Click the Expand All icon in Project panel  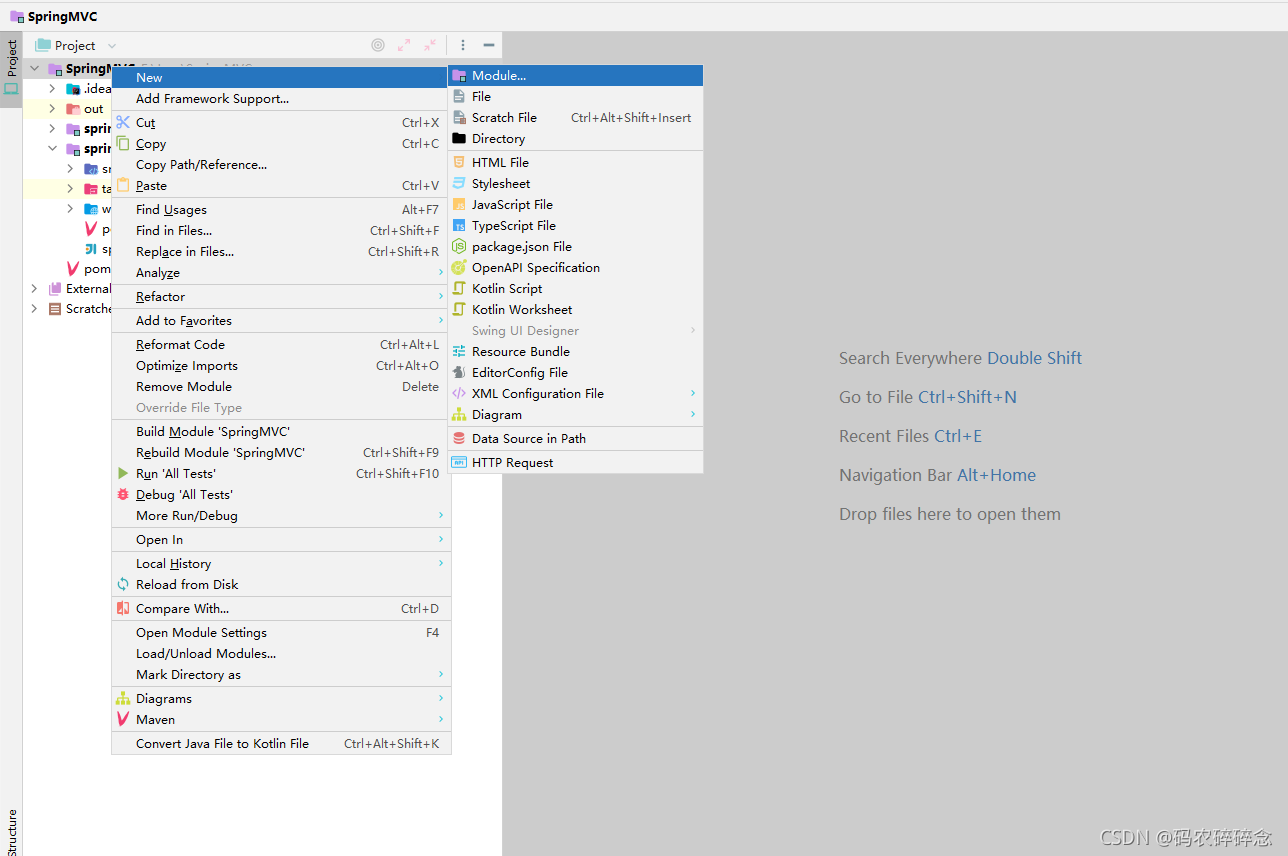404,45
